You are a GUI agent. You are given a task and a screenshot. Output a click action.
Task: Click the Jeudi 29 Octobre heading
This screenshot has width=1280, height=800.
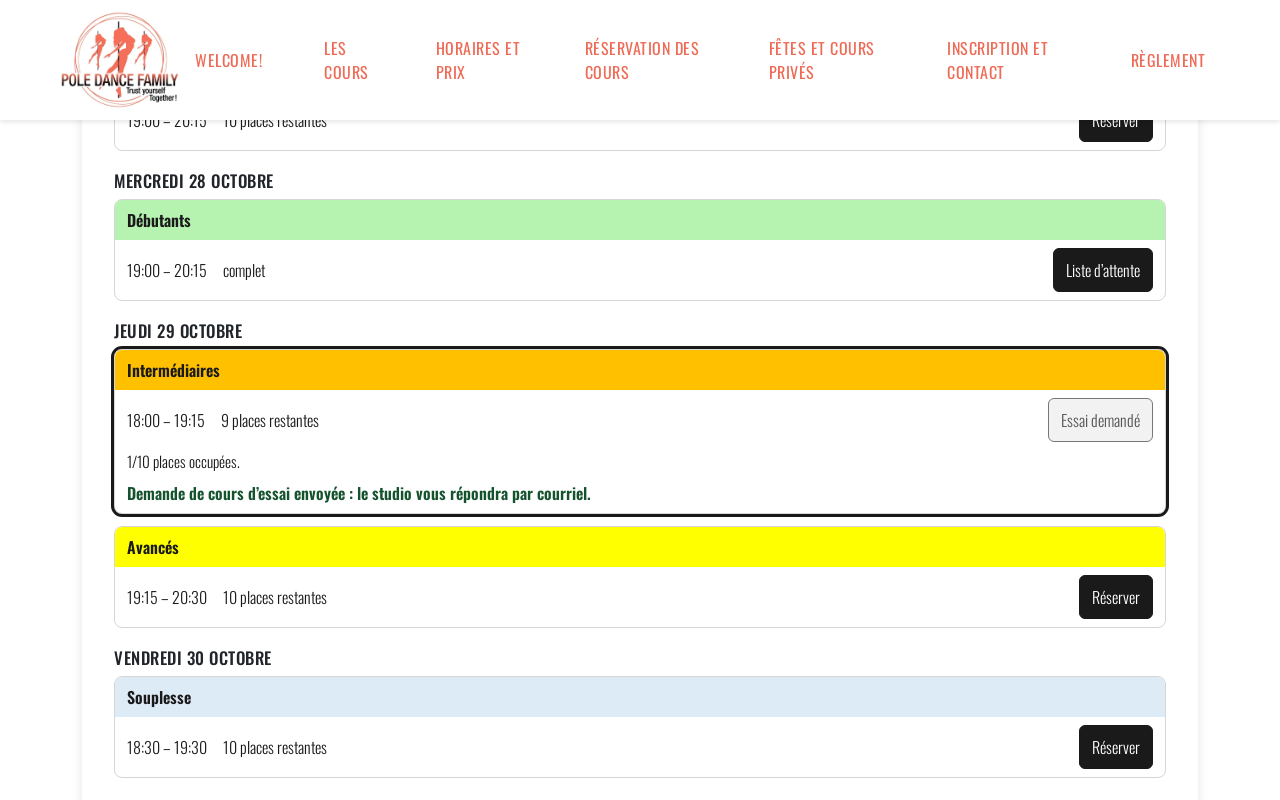[178, 331]
